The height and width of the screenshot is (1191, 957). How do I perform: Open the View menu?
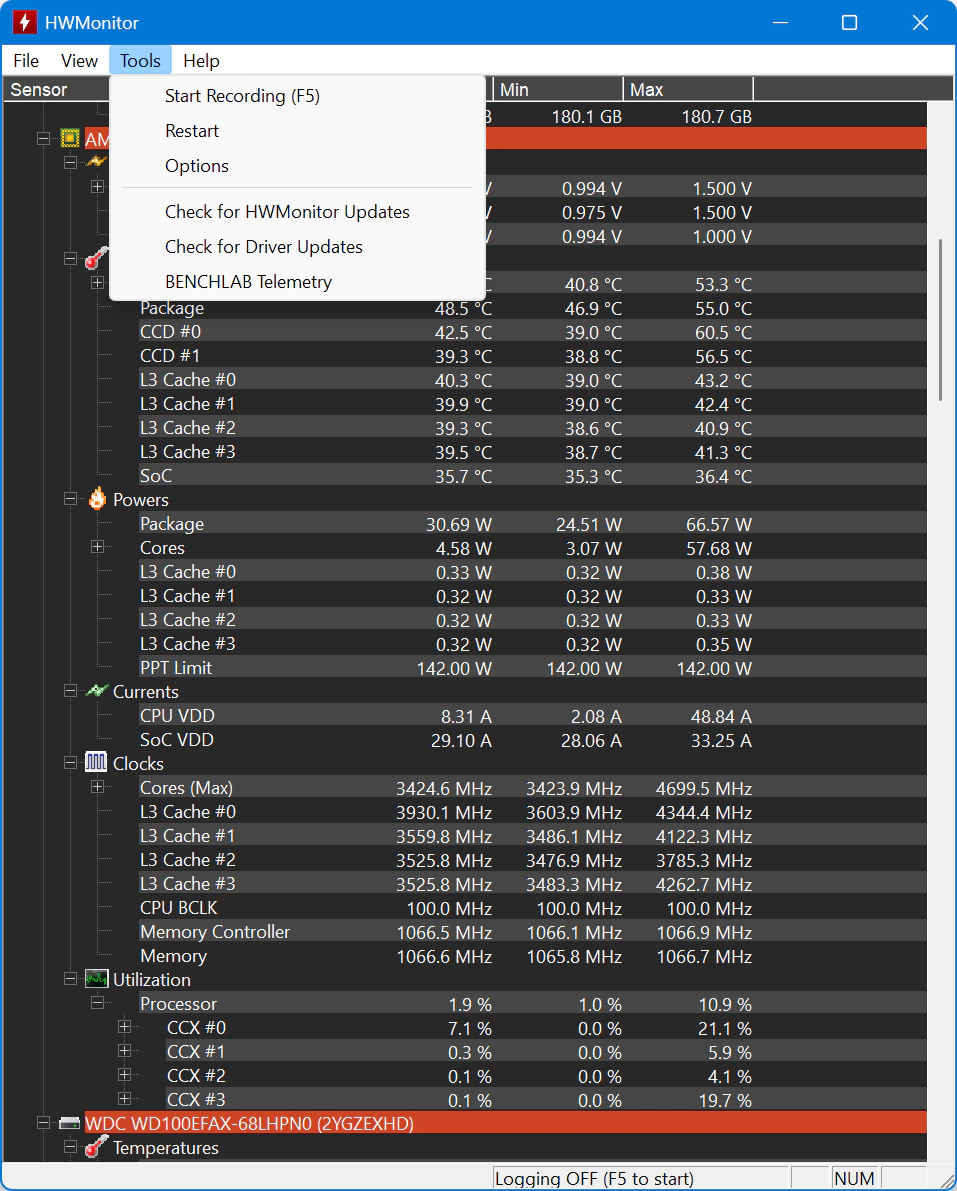tap(79, 61)
